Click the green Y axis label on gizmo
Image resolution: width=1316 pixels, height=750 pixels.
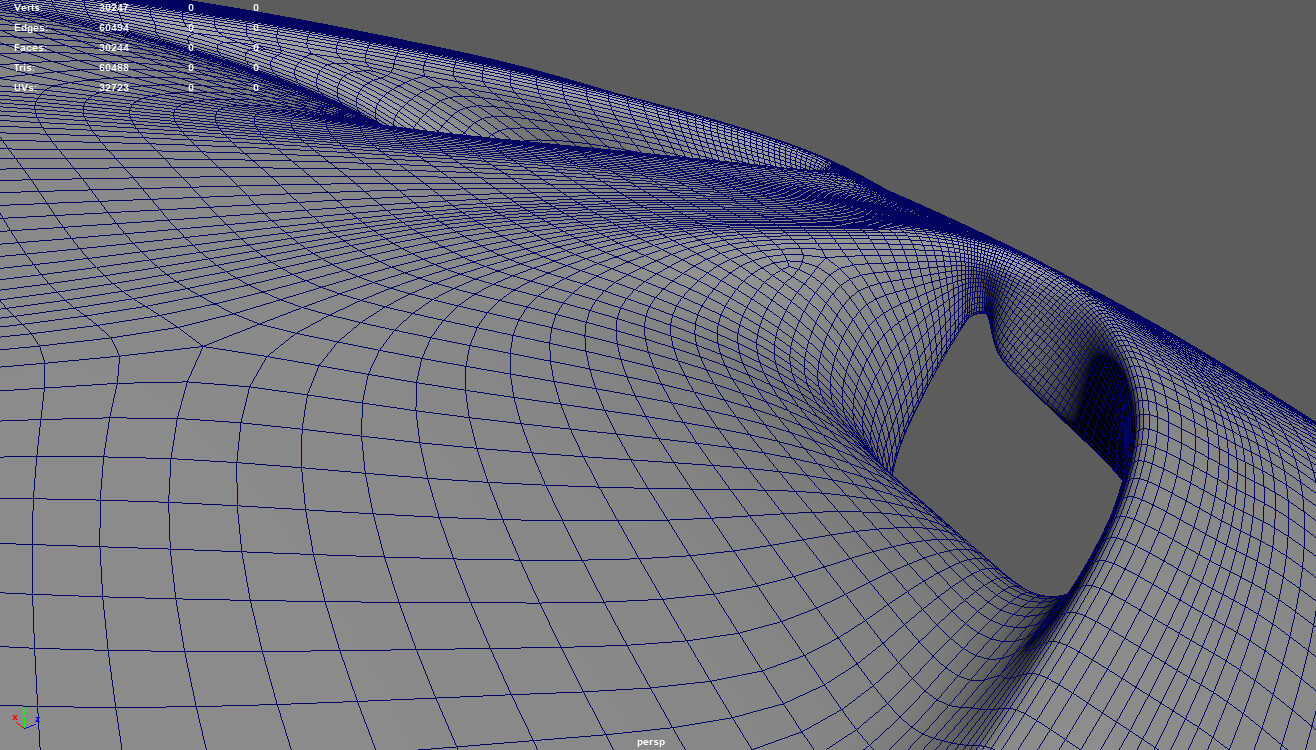click(26, 711)
